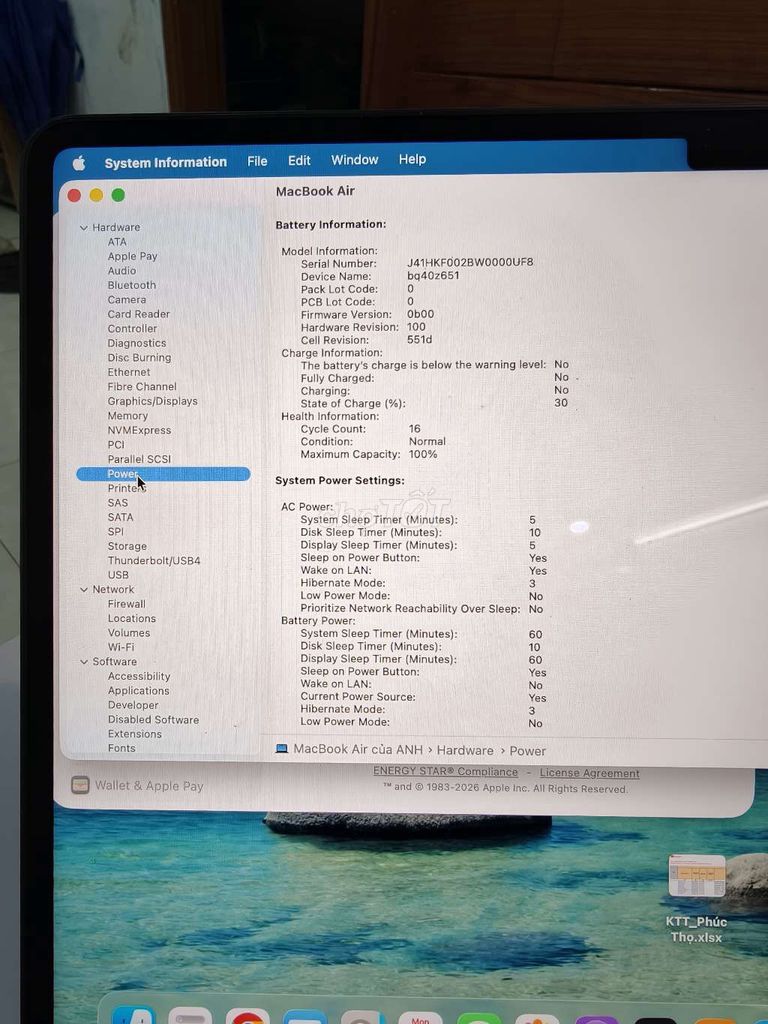This screenshot has width=768, height=1024.
Task: Click Power in the path bar
Action: pos(527,751)
